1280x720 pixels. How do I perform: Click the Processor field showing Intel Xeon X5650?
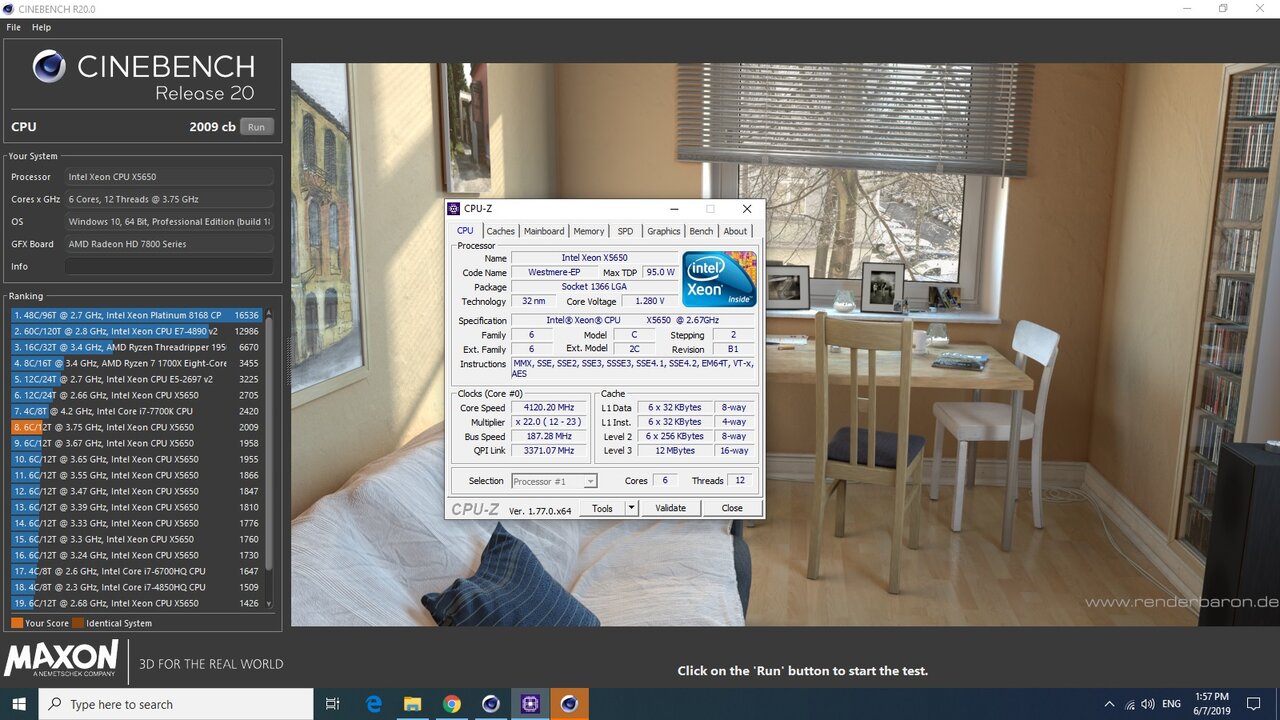[x=169, y=177]
